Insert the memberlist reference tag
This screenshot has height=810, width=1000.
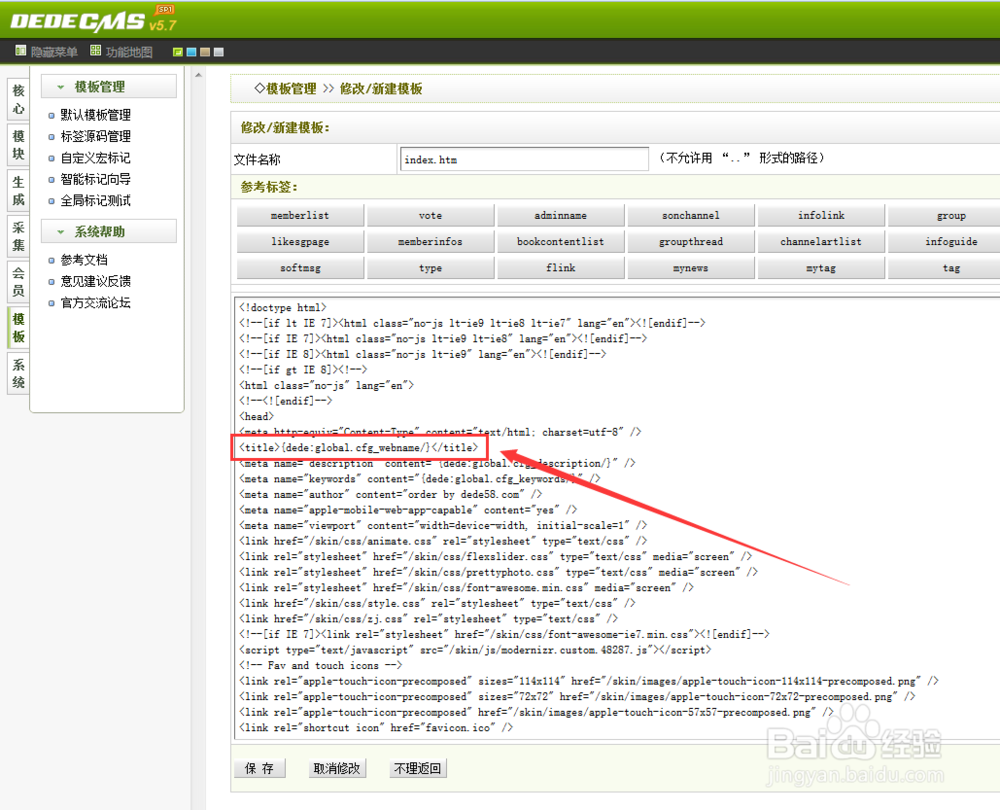300,216
